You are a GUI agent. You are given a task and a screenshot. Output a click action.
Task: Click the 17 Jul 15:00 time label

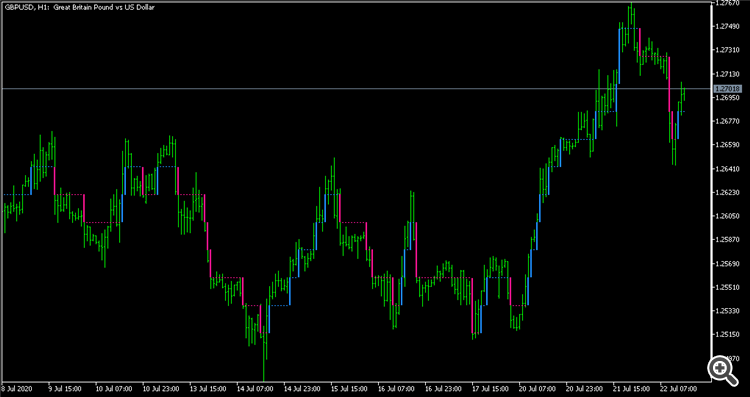click(x=489, y=388)
